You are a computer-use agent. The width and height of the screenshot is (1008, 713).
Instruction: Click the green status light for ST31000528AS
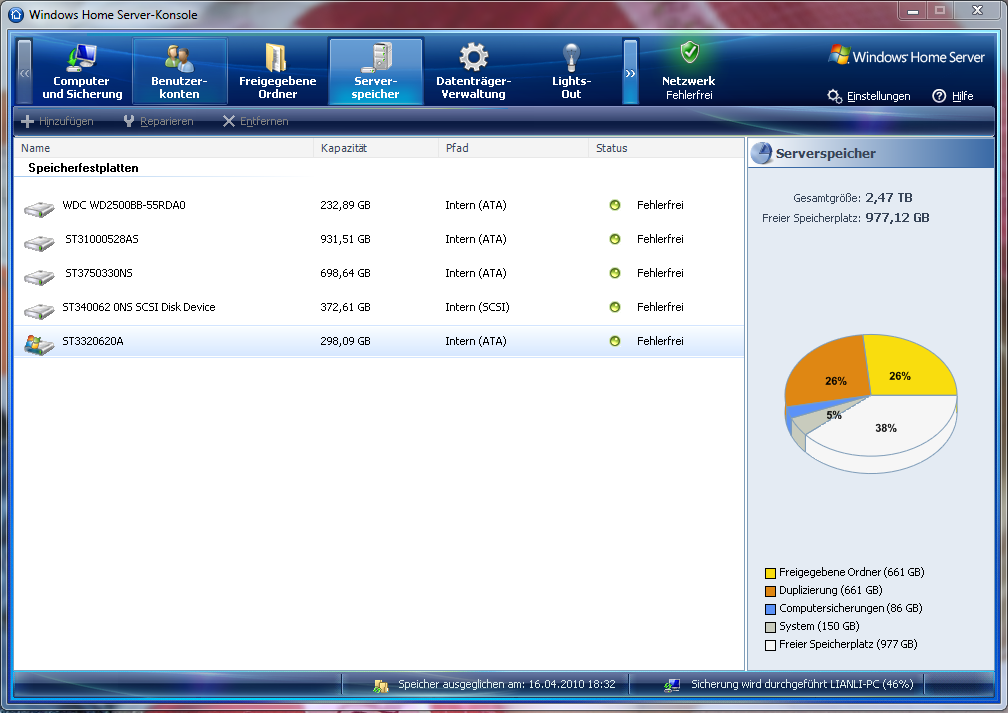click(615, 239)
